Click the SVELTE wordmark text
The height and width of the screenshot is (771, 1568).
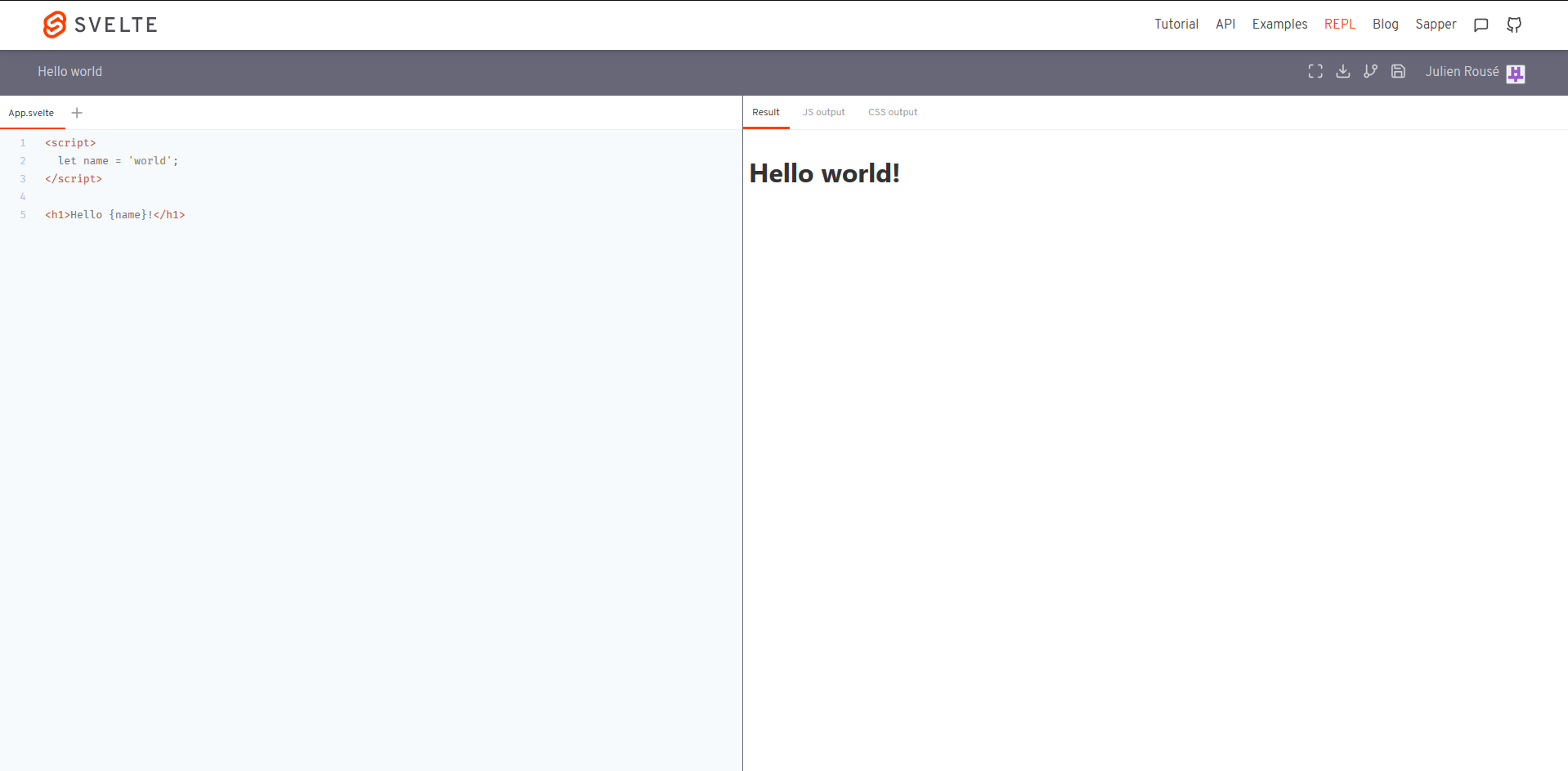point(115,25)
